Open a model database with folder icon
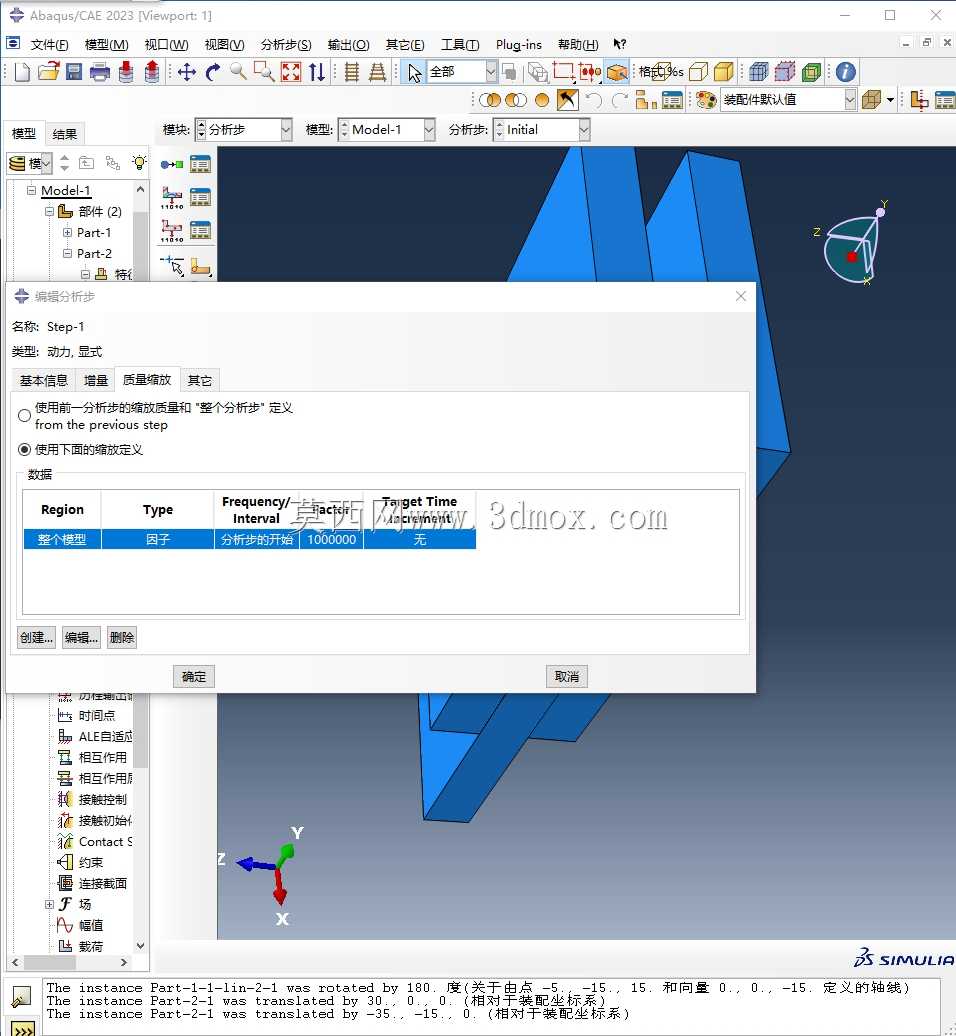This screenshot has height=1036, width=956. coord(48,72)
